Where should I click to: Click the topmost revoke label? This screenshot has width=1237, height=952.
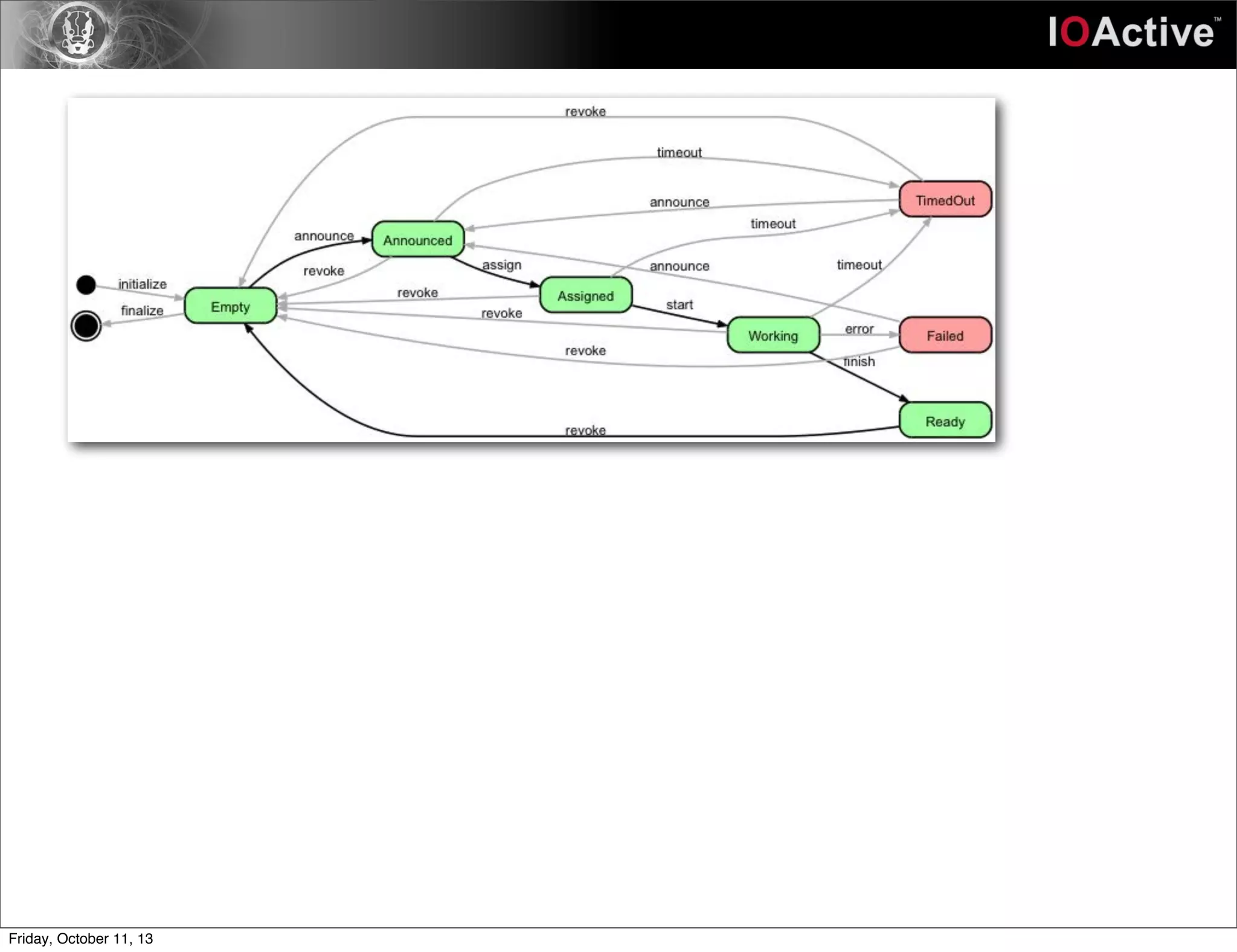585,111
